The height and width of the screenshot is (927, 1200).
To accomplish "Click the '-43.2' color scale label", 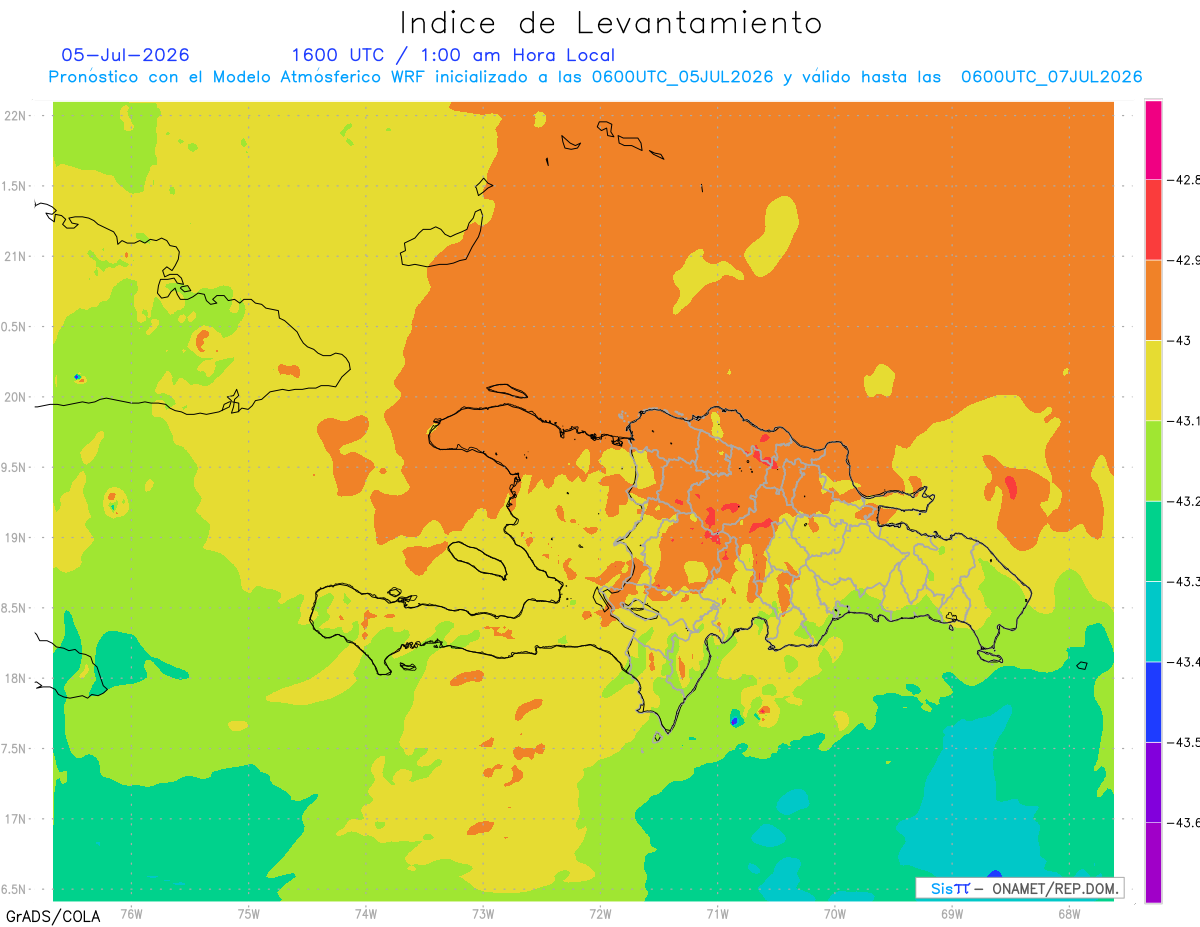I will tap(1186, 501).
